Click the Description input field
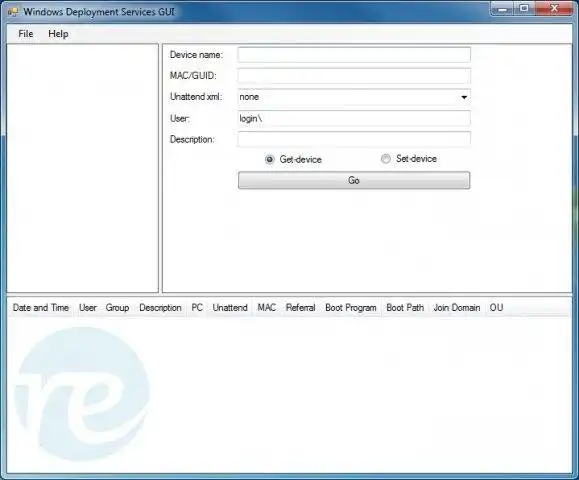 coord(354,139)
